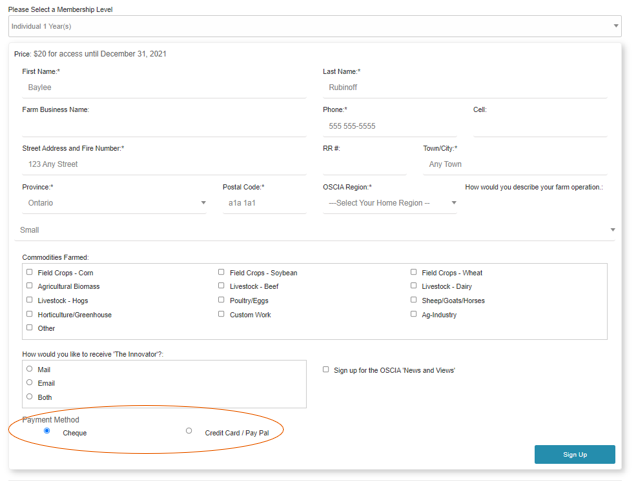
Task: Open the OSCIA Region dropdown
Action: [389, 203]
